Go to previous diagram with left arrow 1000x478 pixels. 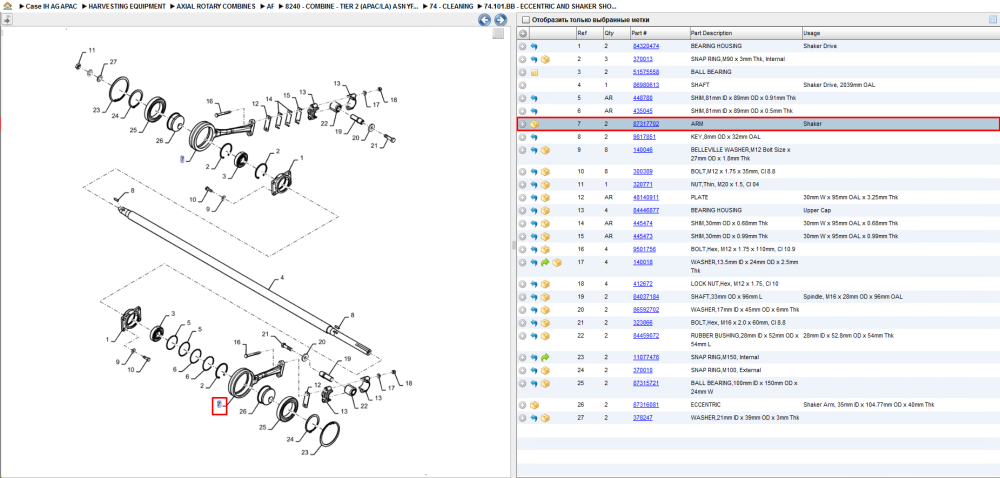(x=485, y=20)
